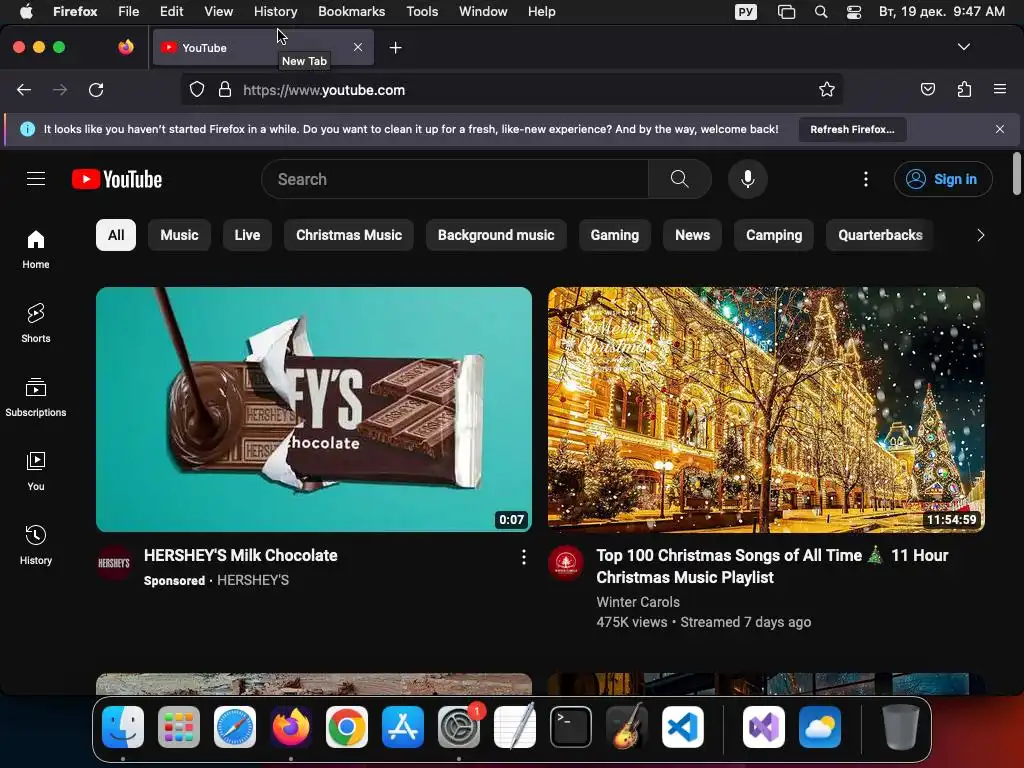
Task: Click the Sign in button
Action: point(942,179)
